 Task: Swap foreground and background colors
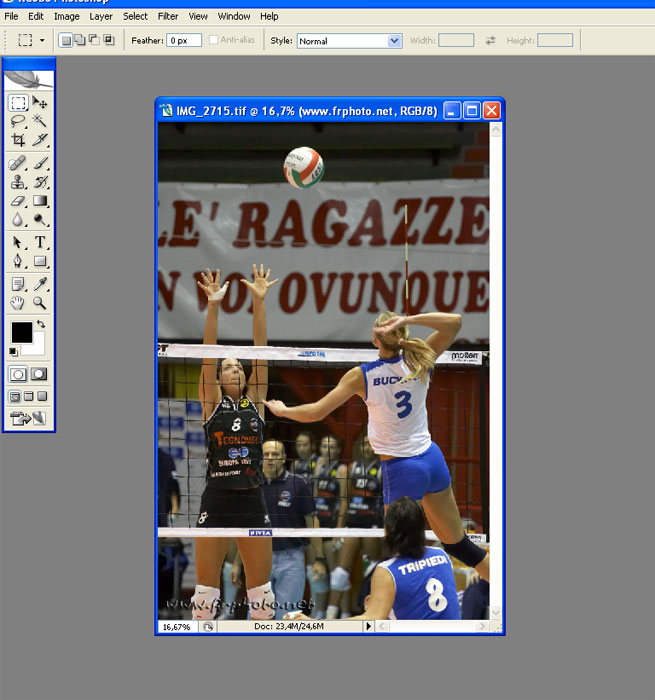point(40,324)
